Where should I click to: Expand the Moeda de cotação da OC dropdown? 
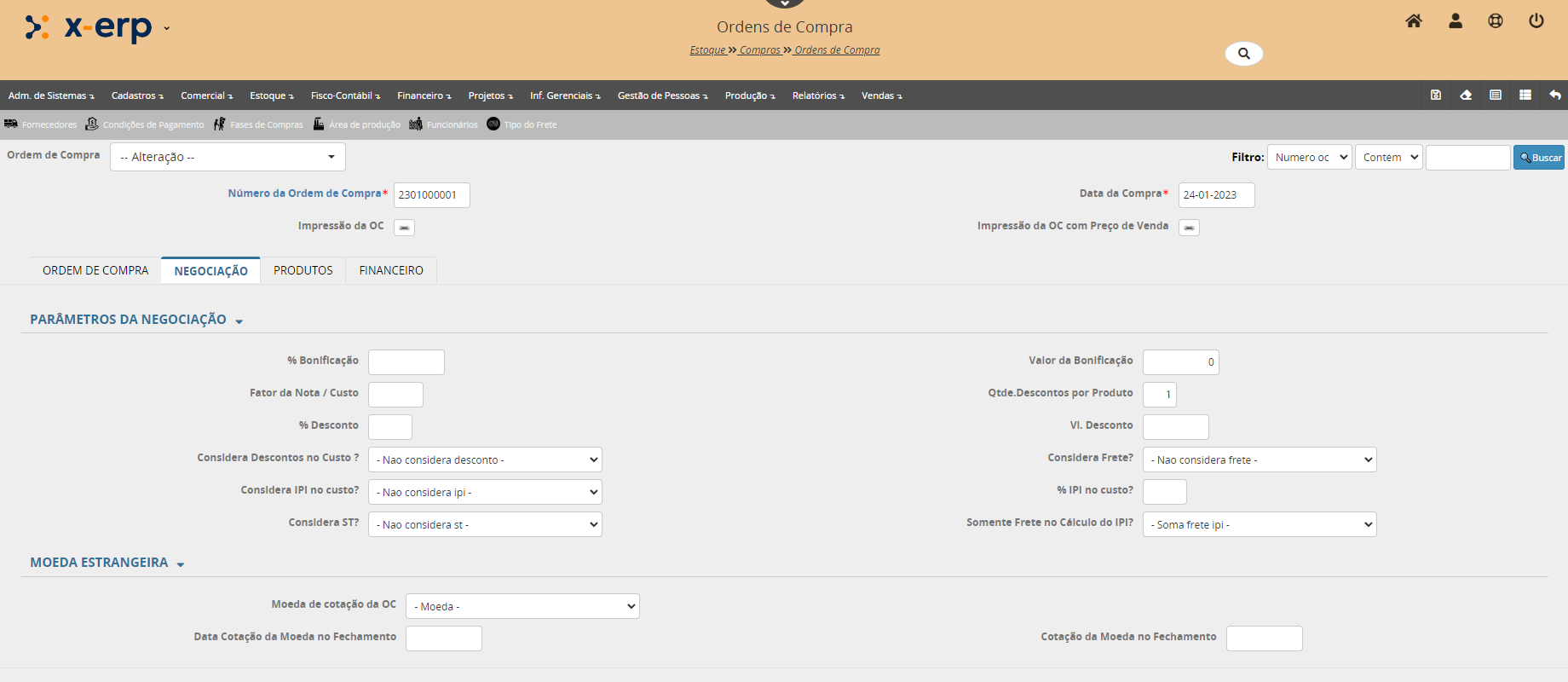tap(522, 606)
